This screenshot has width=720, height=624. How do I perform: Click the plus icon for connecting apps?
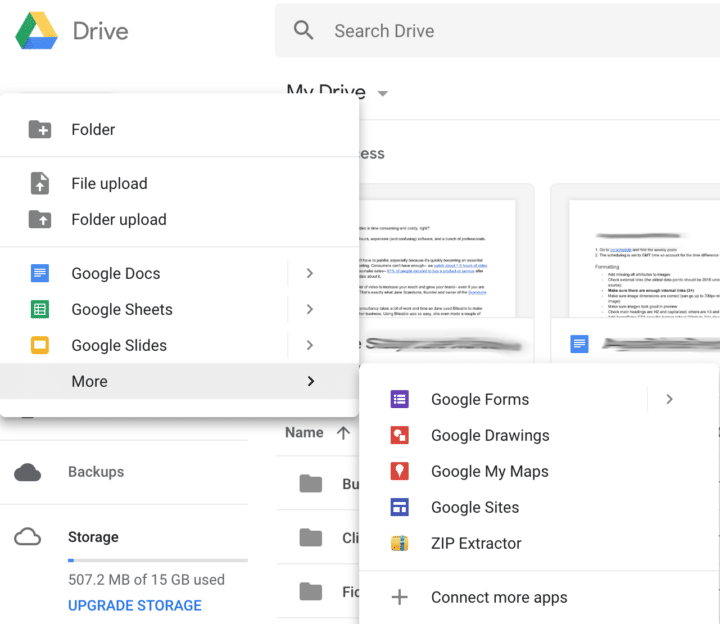click(x=399, y=597)
